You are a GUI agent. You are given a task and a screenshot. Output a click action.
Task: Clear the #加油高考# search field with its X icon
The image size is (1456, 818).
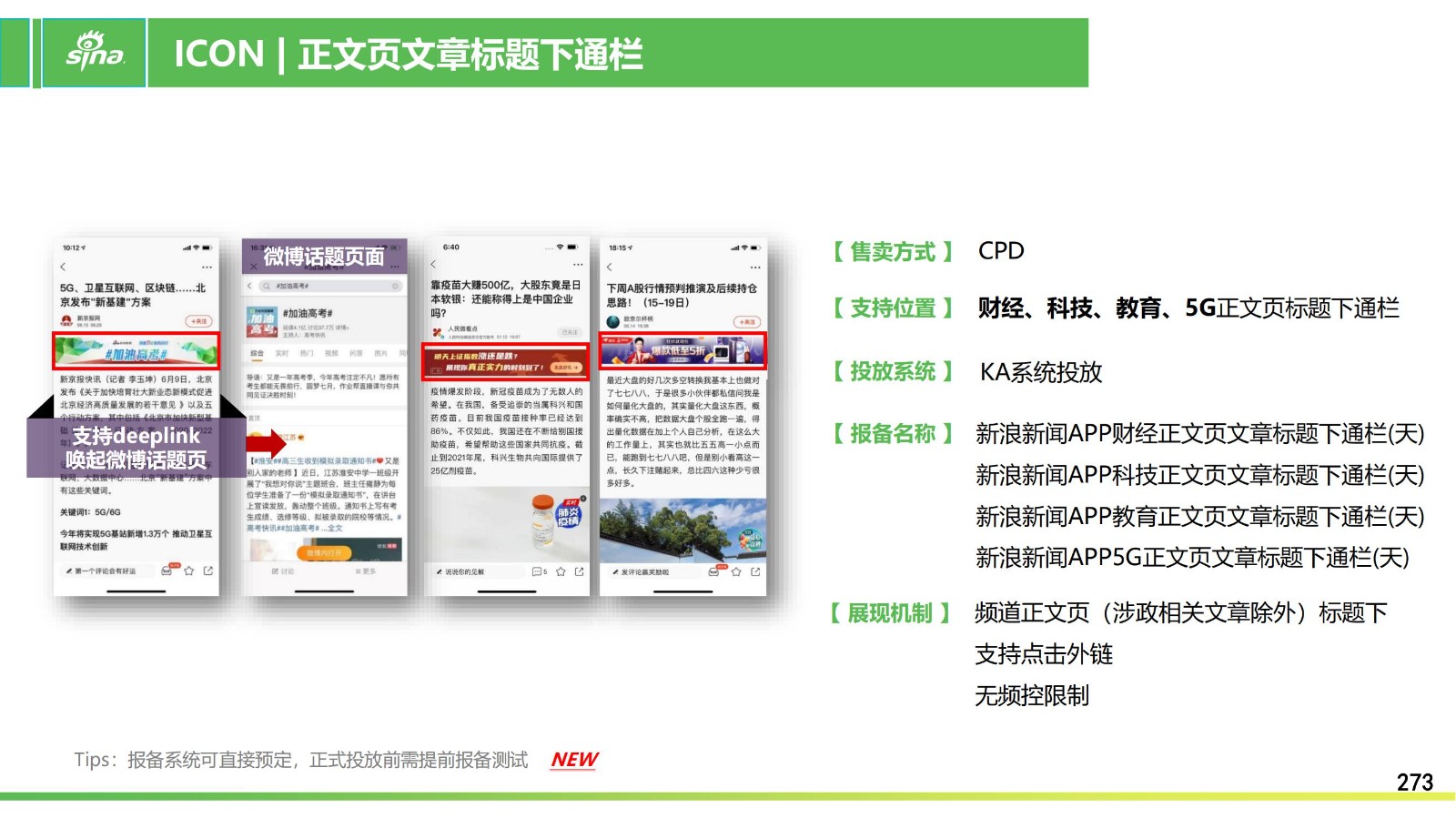396,286
